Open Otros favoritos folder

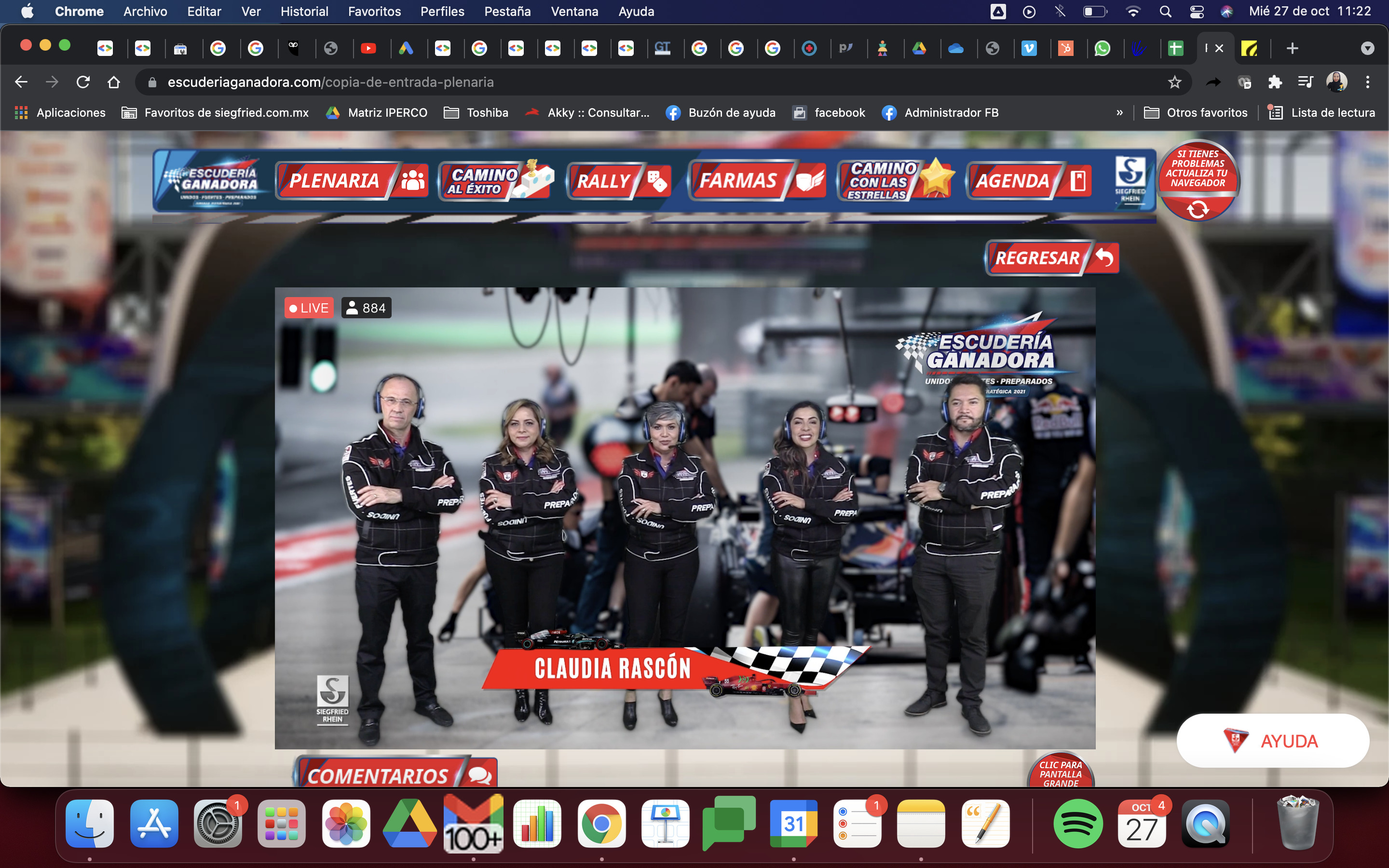click(x=1196, y=112)
